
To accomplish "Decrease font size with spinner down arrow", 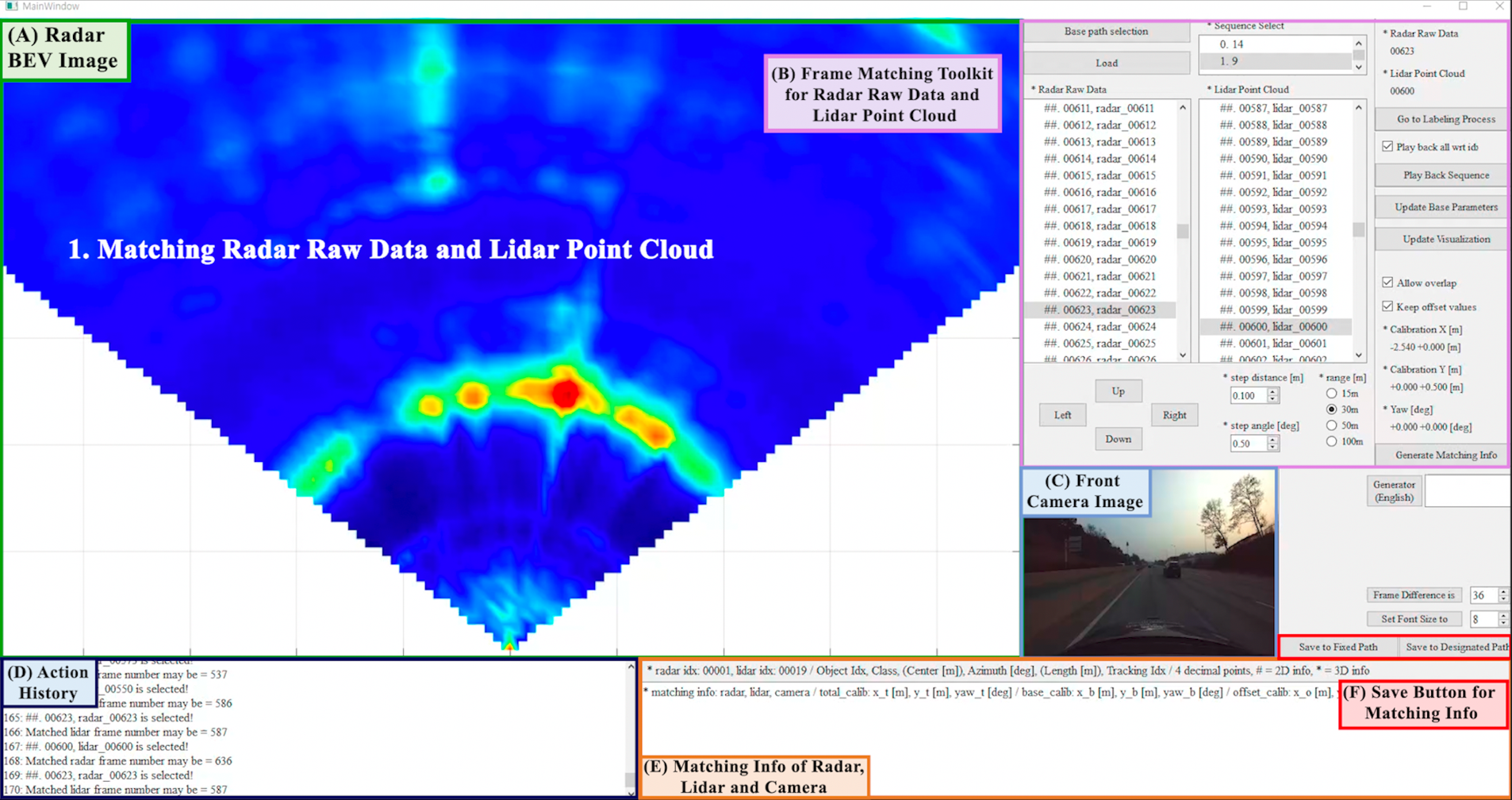I will pos(1503,623).
